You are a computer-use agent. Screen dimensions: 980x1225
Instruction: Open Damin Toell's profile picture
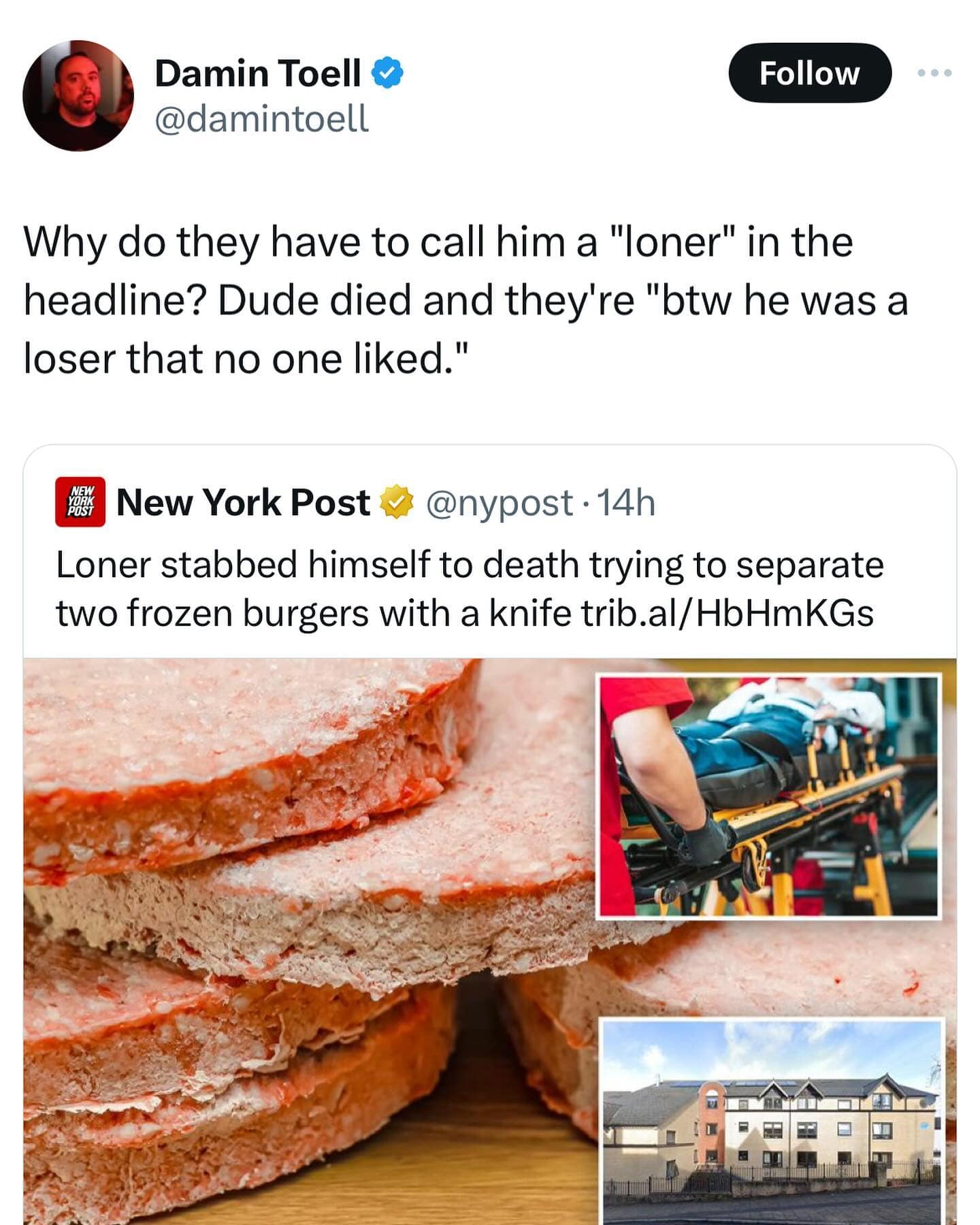click(78, 95)
